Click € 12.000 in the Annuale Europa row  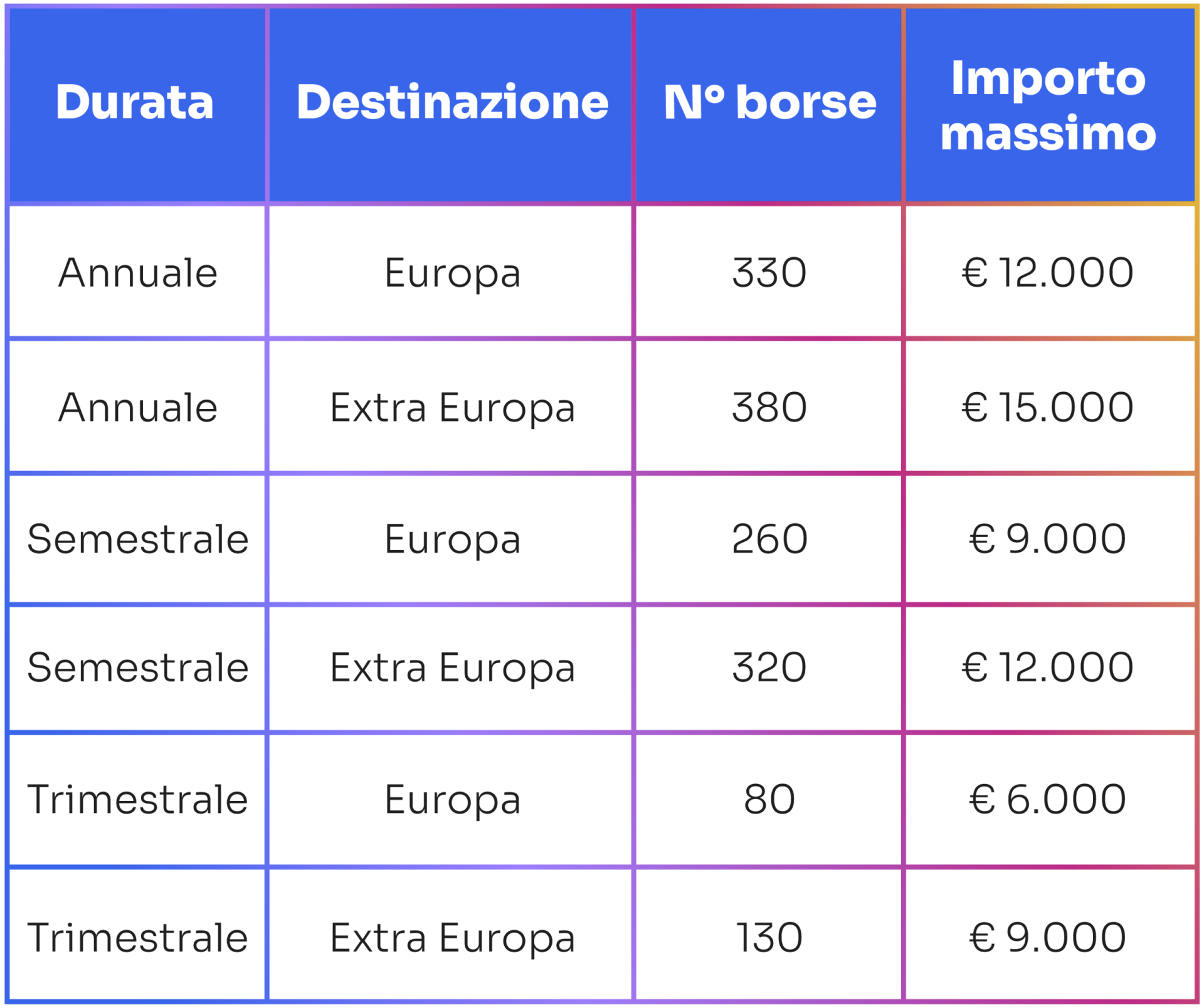pyautogui.click(x=1048, y=273)
